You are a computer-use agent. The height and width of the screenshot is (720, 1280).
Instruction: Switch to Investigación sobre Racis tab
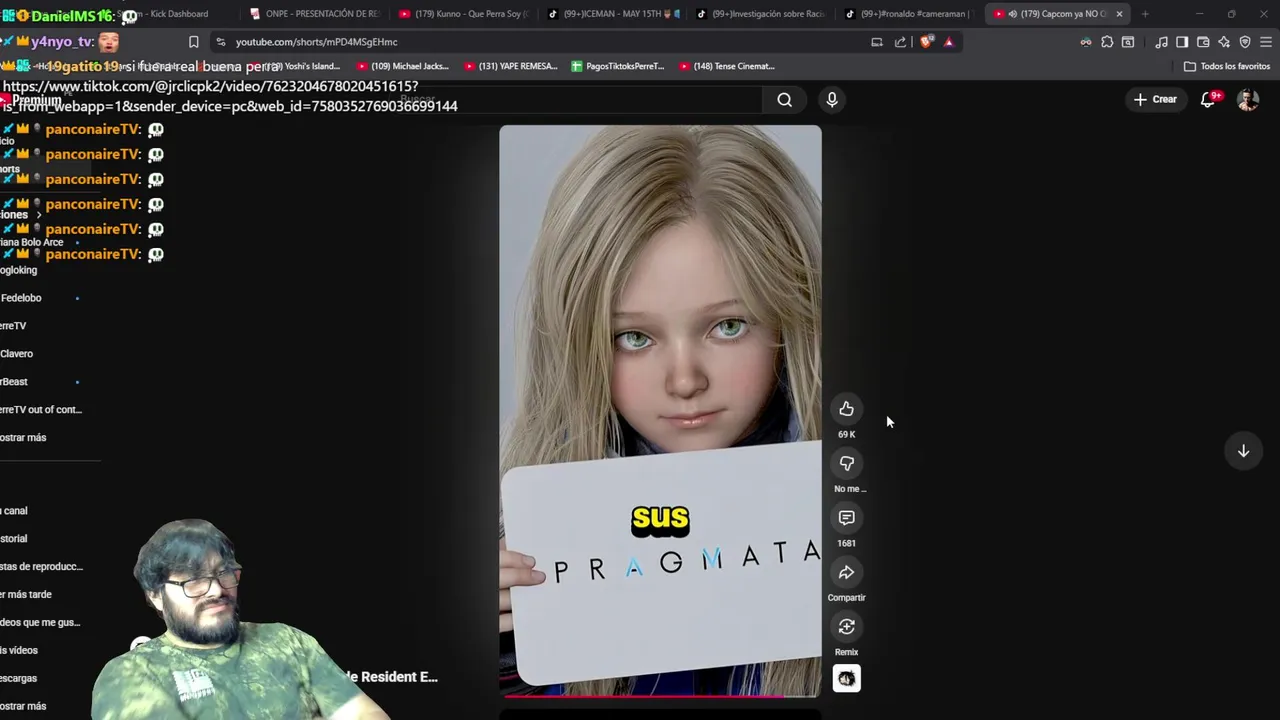click(x=762, y=14)
